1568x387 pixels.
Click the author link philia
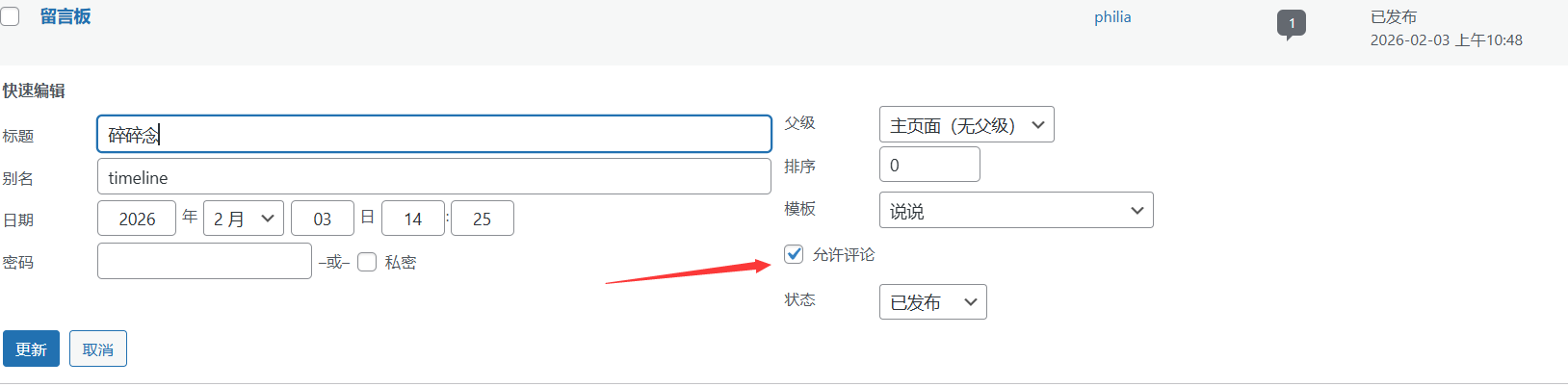1112,17
